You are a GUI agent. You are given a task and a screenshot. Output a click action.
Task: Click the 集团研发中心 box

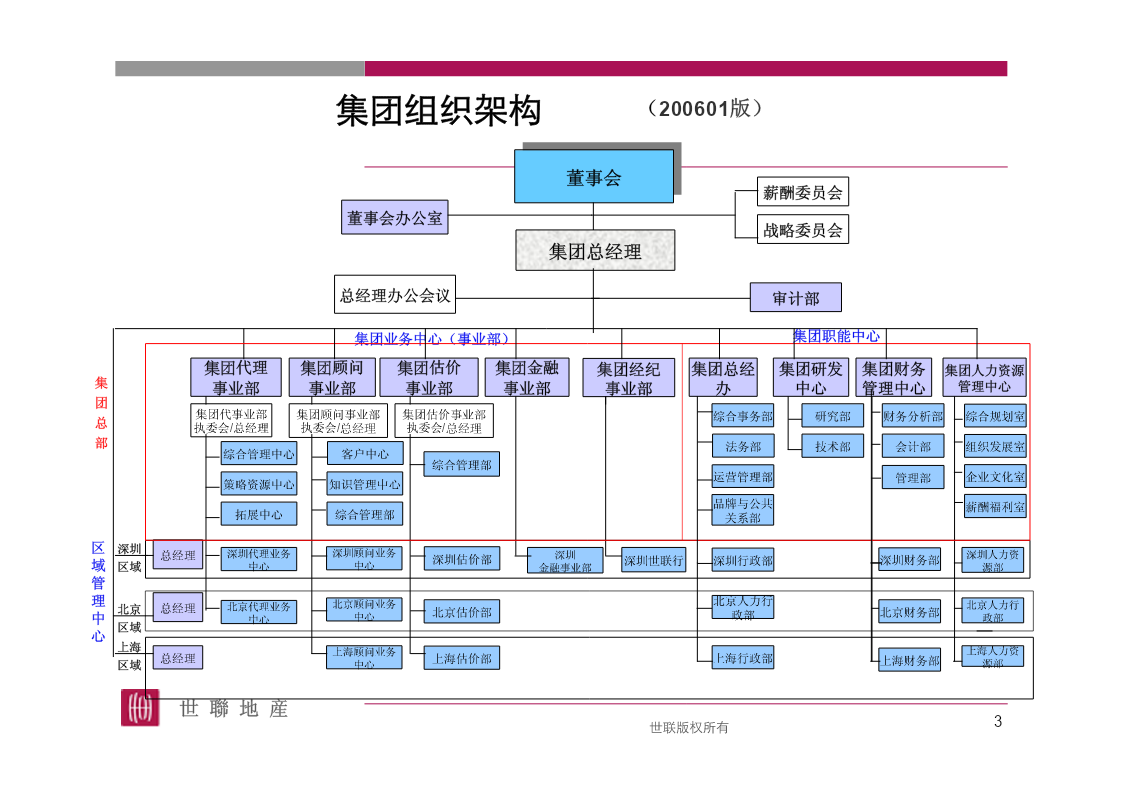tap(811, 377)
